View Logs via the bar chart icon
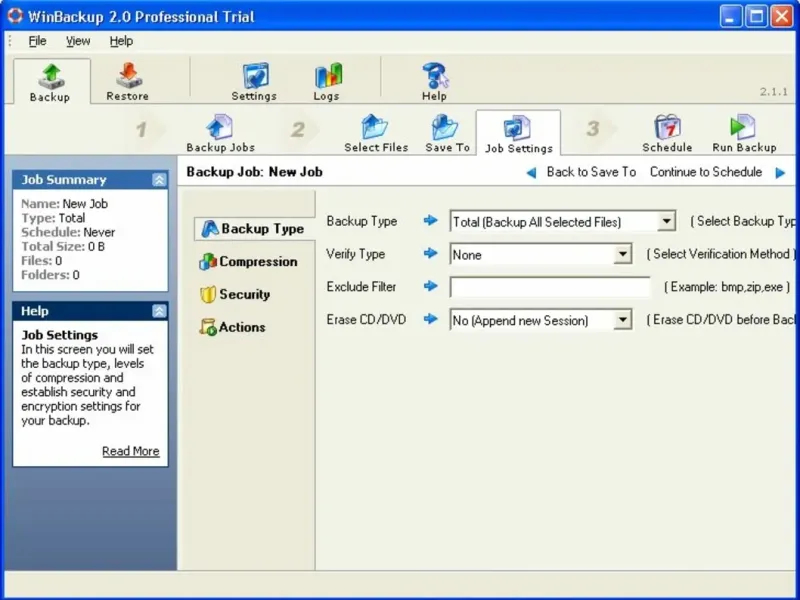The width and height of the screenshot is (800, 600). [x=327, y=82]
